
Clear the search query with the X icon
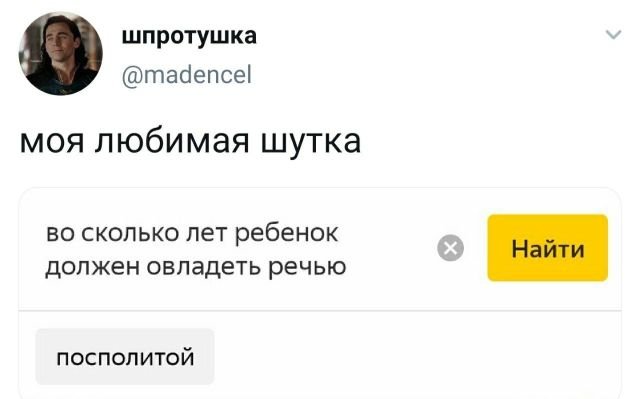[x=450, y=248]
